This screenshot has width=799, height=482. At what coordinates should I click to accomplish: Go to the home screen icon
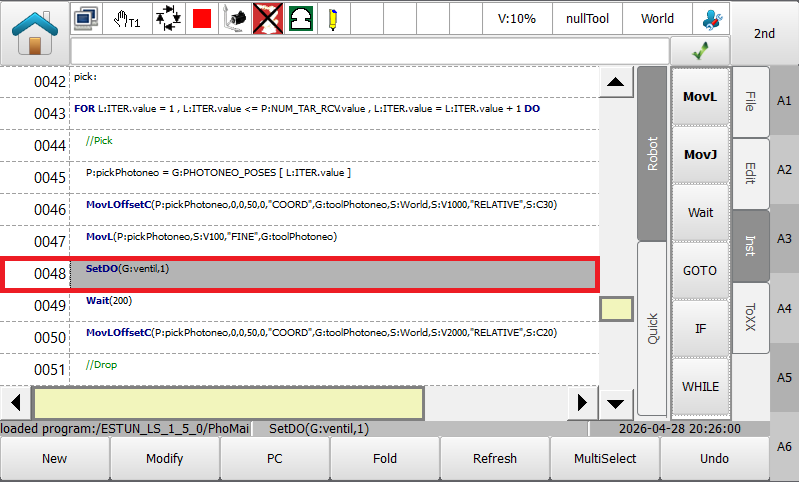tap(35, 33)
